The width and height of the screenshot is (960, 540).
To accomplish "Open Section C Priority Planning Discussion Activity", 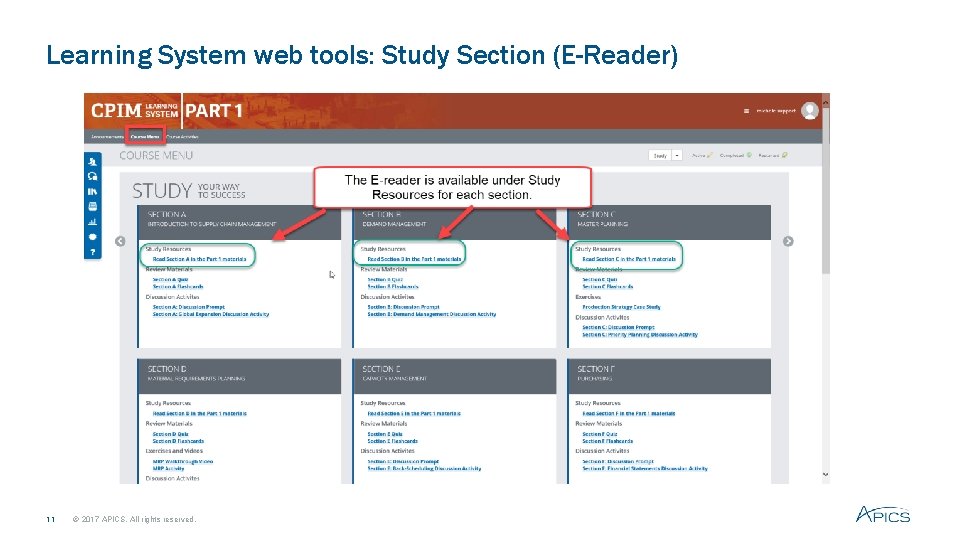I will click(640, 335).
